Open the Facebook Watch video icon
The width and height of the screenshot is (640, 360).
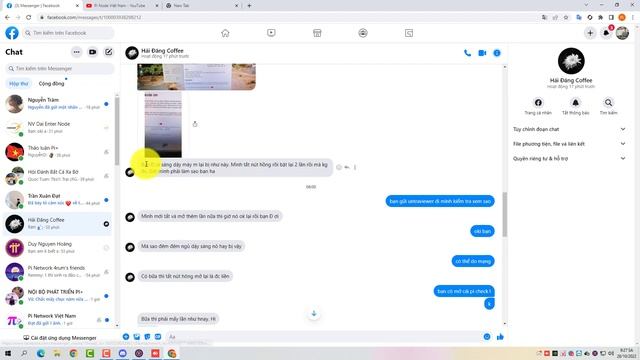[x=271, y=33]
